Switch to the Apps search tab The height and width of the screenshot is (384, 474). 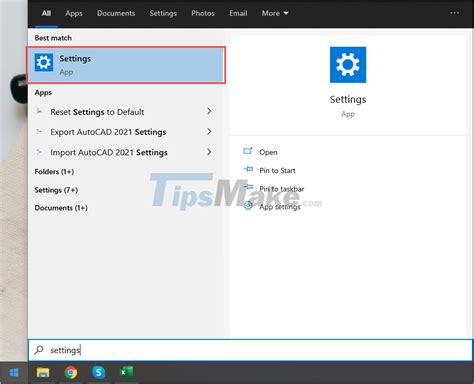click(x=74, y=13)
